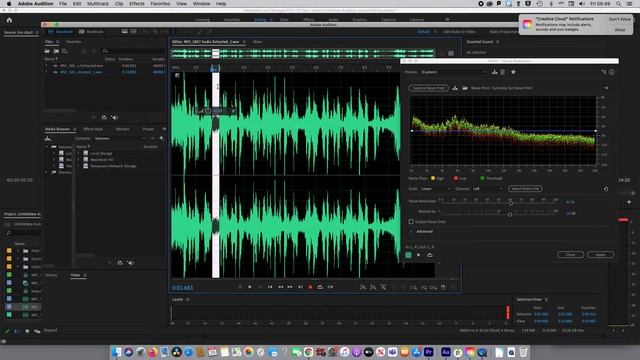640x360 pixels.
Task: Open the Channel dropdown
Action: tap(487, 189)
